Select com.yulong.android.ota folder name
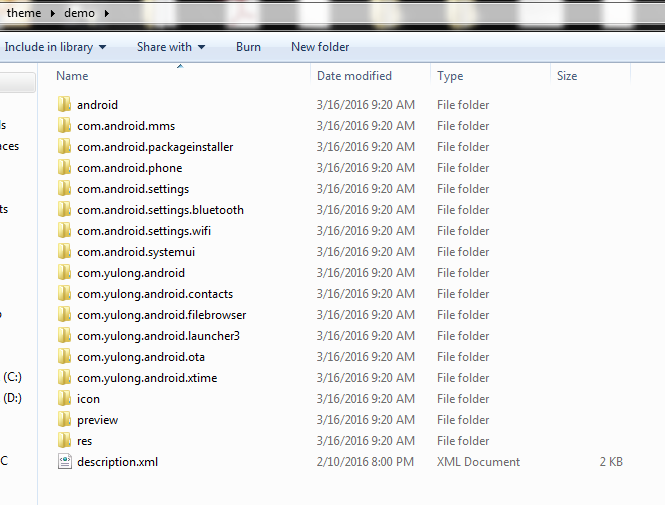665x505 pixels. [x=141, y=357]
